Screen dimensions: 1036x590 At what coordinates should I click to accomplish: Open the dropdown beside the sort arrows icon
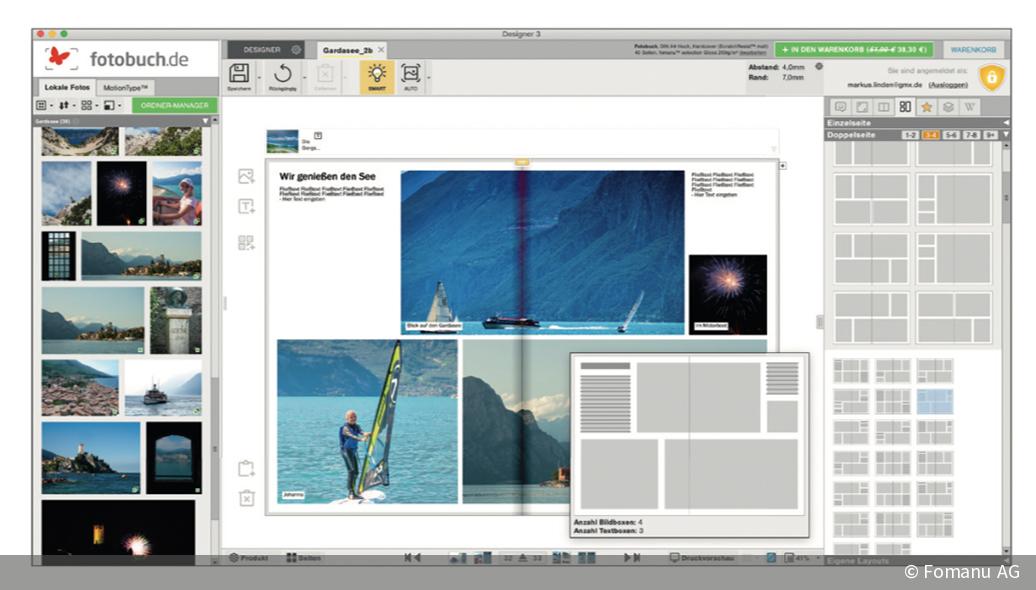(74, 106)
